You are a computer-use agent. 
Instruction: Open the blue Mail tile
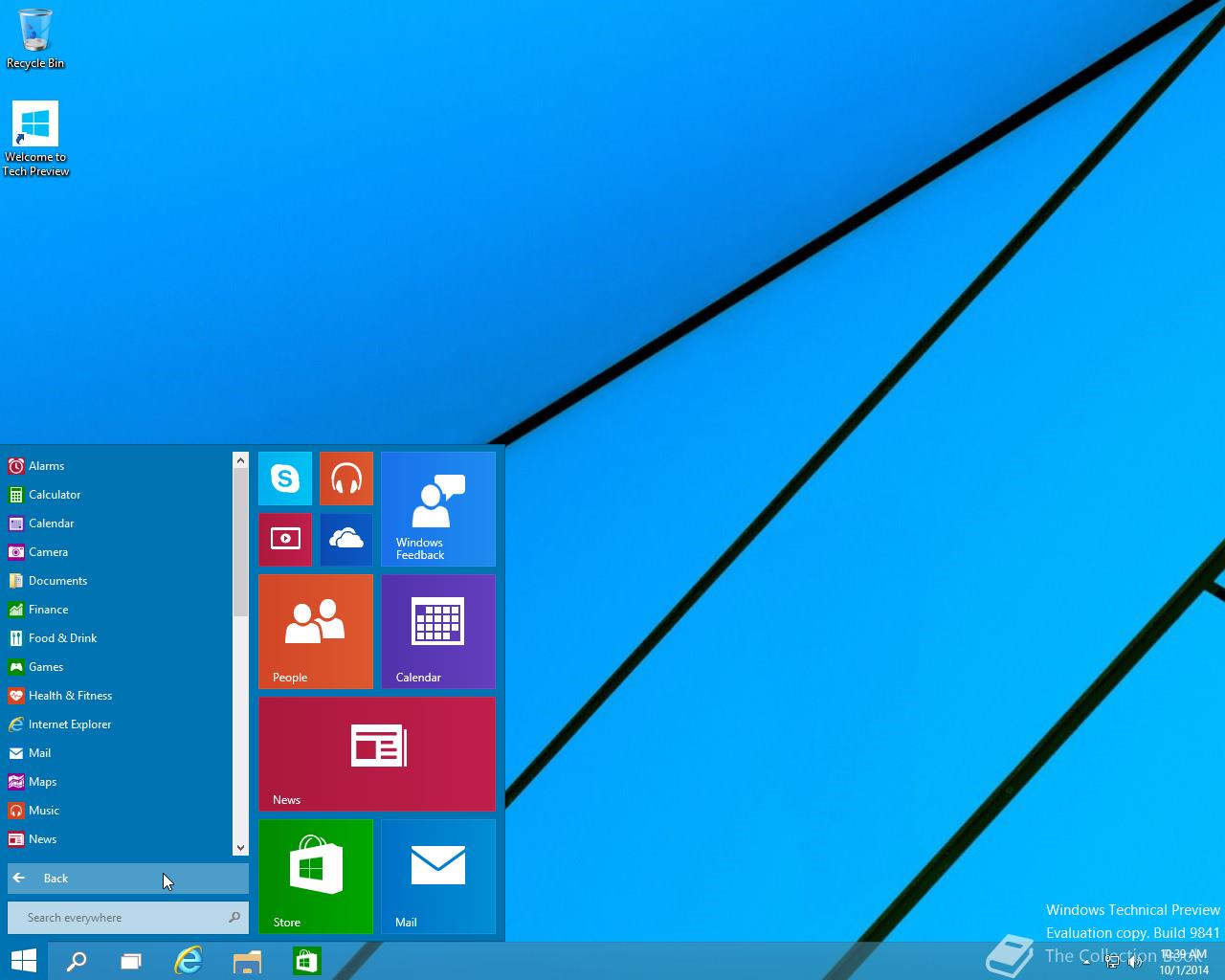(438, 877)
